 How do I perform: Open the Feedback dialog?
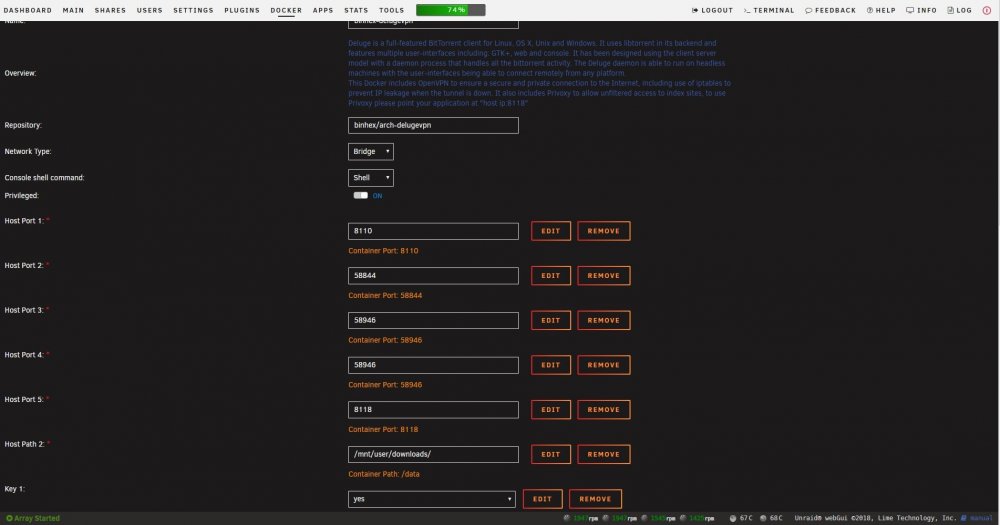830,10
